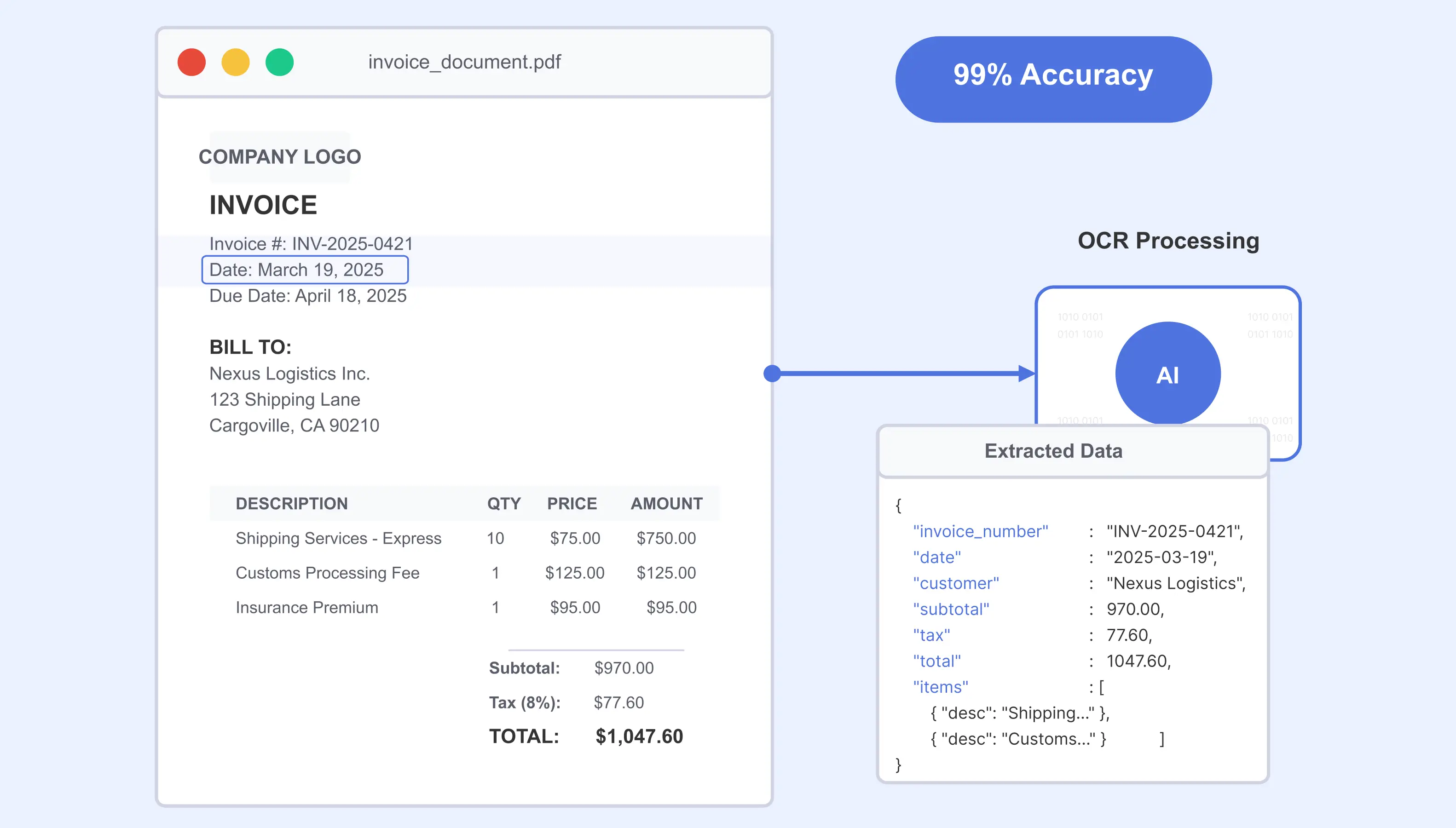The height and width of the screenshot is (828, 1456).
Task: Click the Insurance Premium row description
Action: [307, 607]
